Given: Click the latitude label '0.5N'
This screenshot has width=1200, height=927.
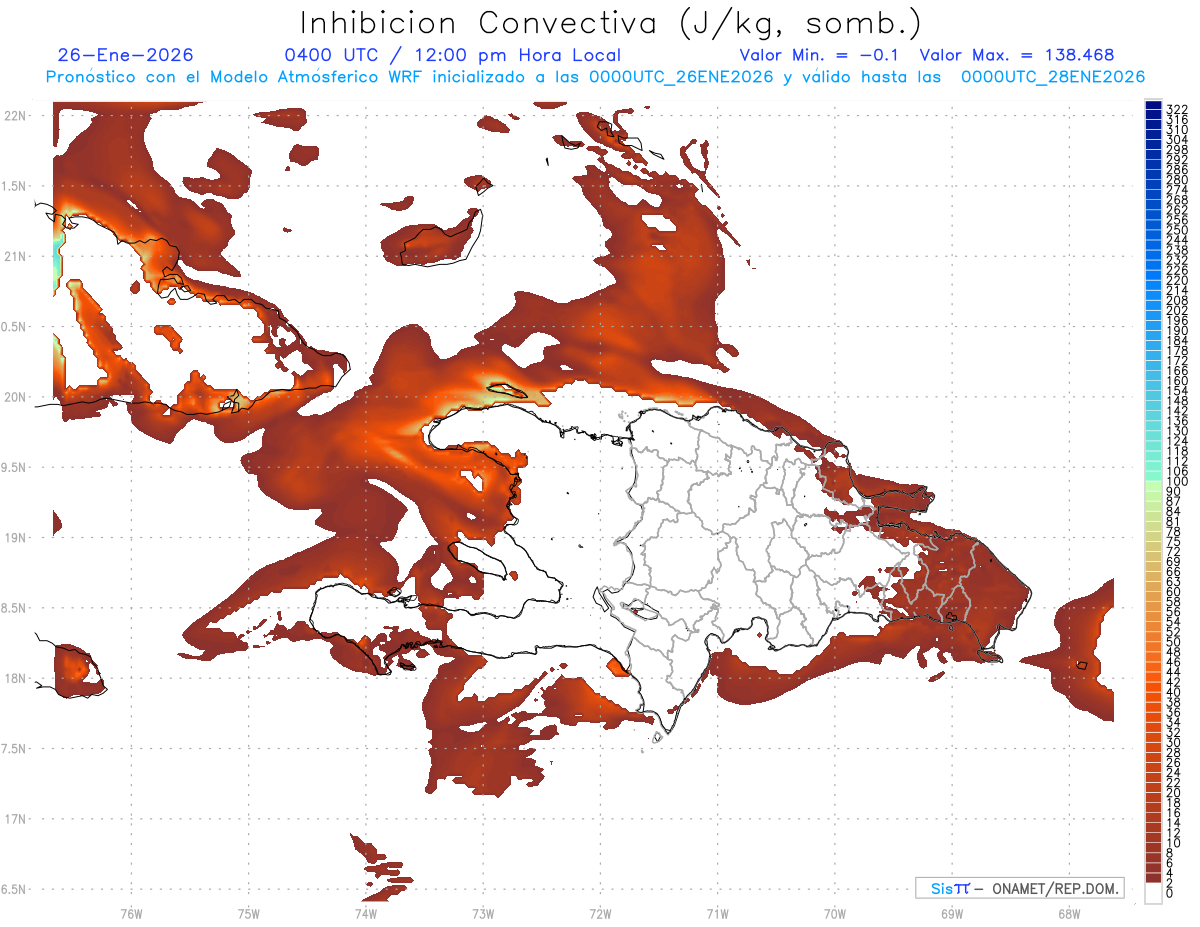Looking at the screenshot, I should (x=14, y=327).
